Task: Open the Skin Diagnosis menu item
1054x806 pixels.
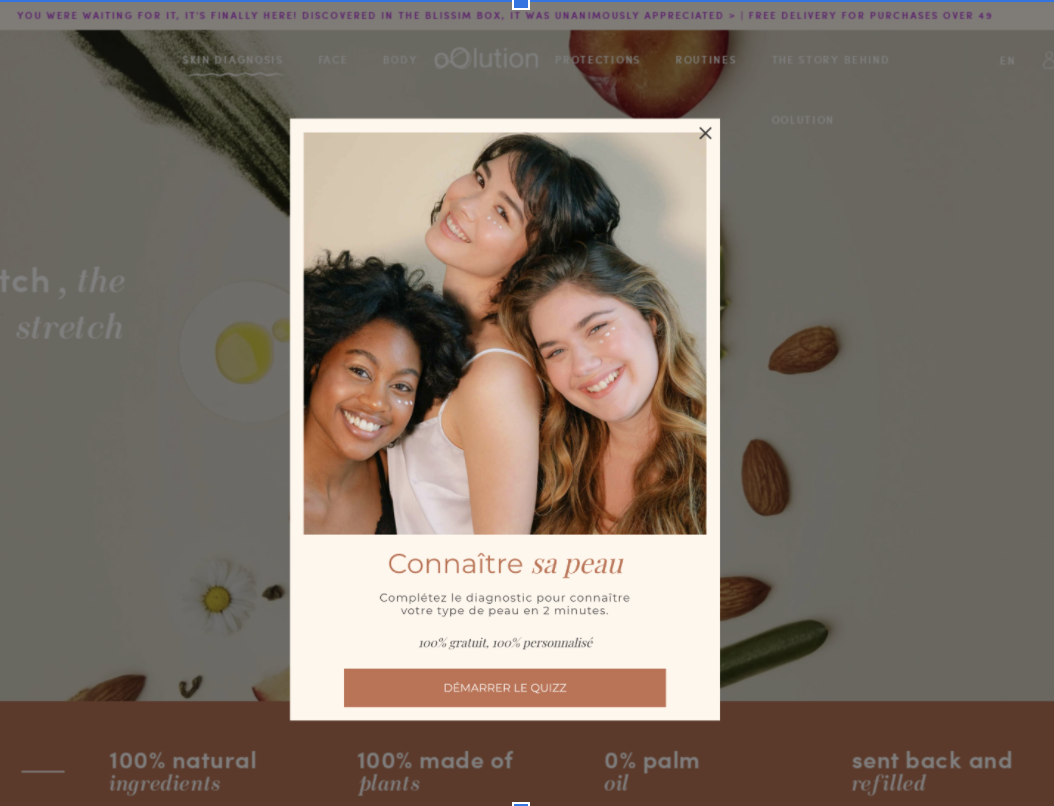Action: coord(233,60)
